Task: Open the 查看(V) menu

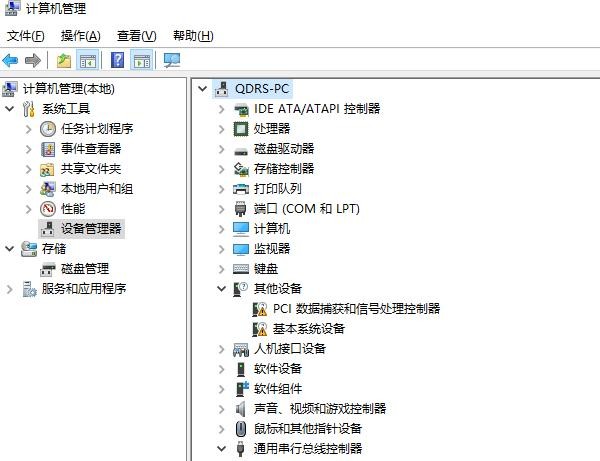Action: [137, 36]
